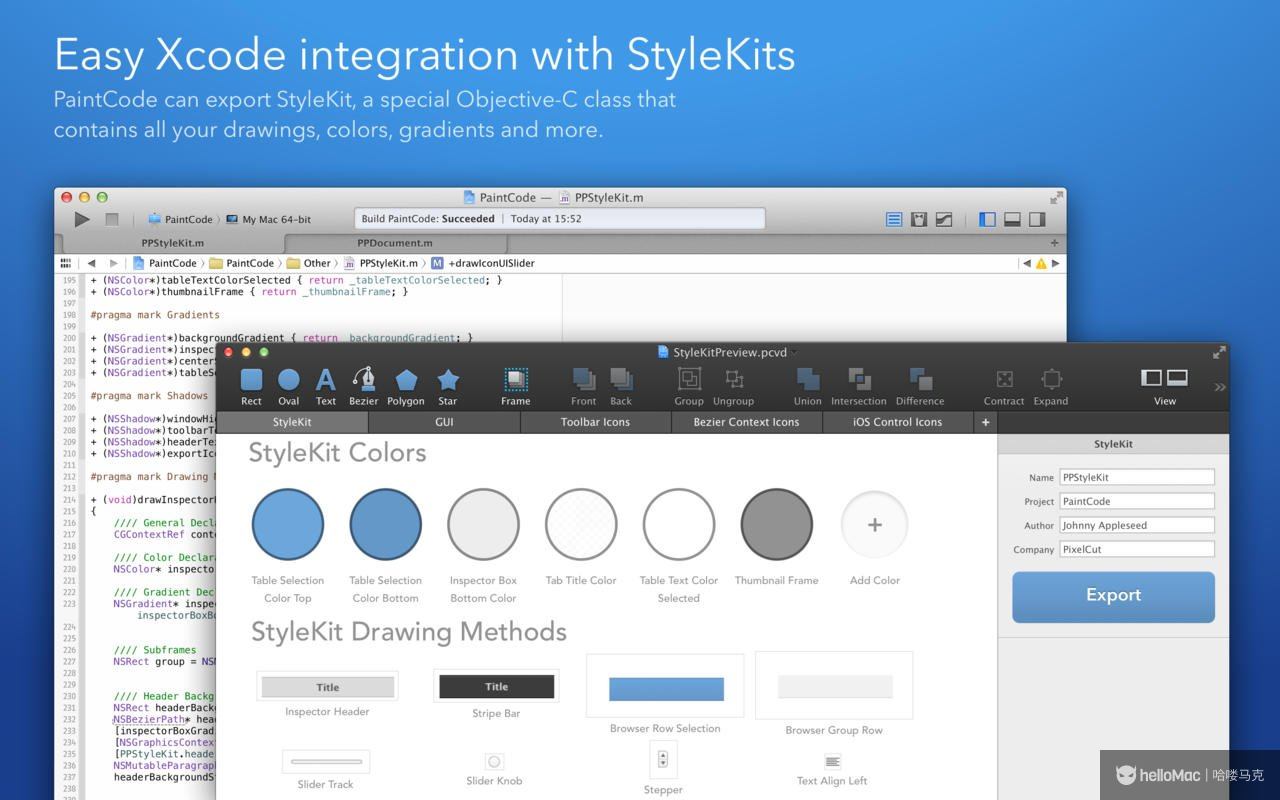Click the Stepper control preview
Image resolution: width=1280 pixels, height=800 pixels.
662,760
